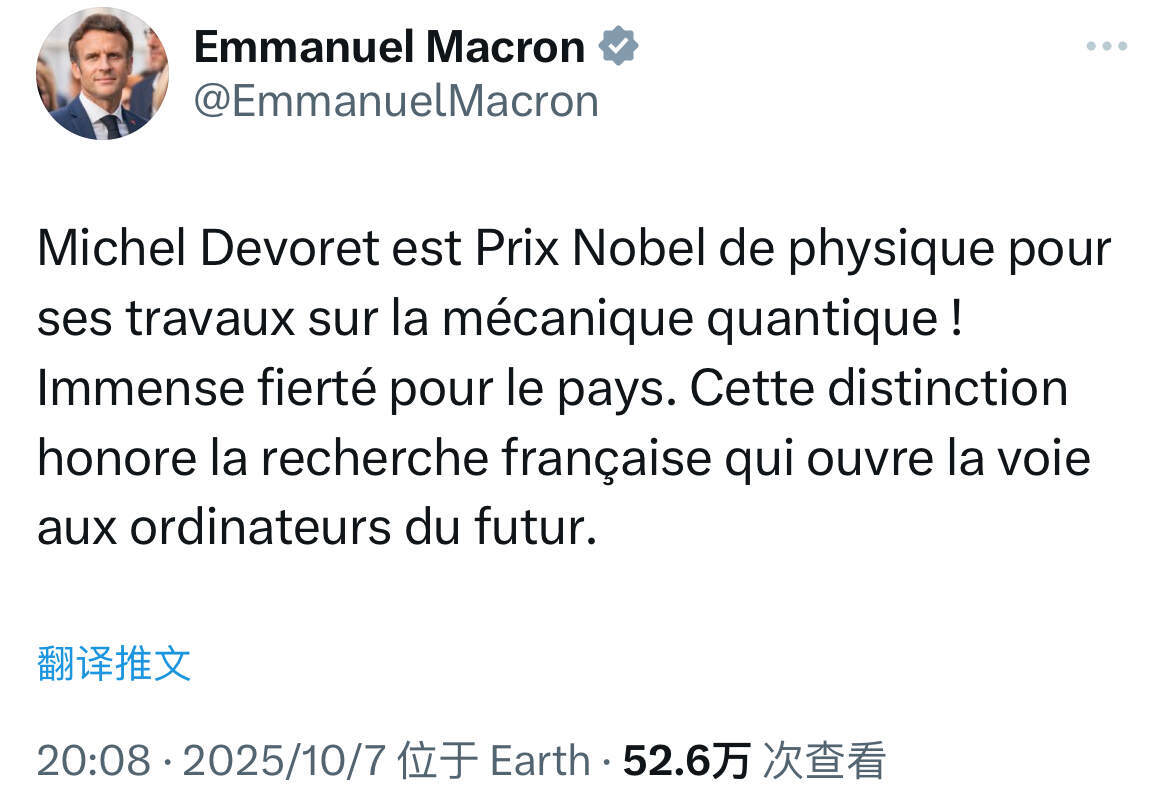Click the 52.6万 view count
The width and height of the screenshot is (1170, 806).
click(686, 762)
